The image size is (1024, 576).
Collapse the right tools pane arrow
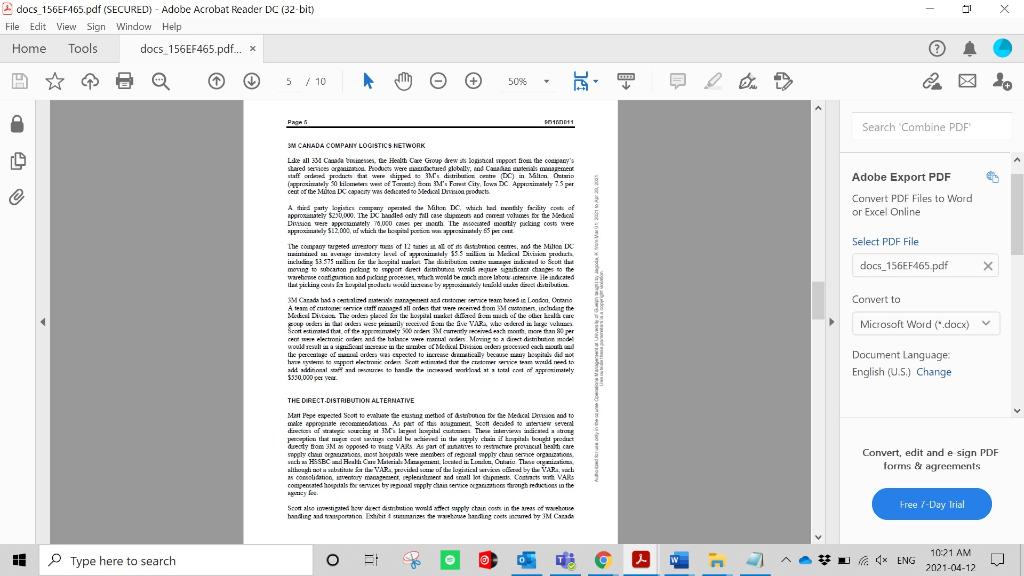pos(831,322)
